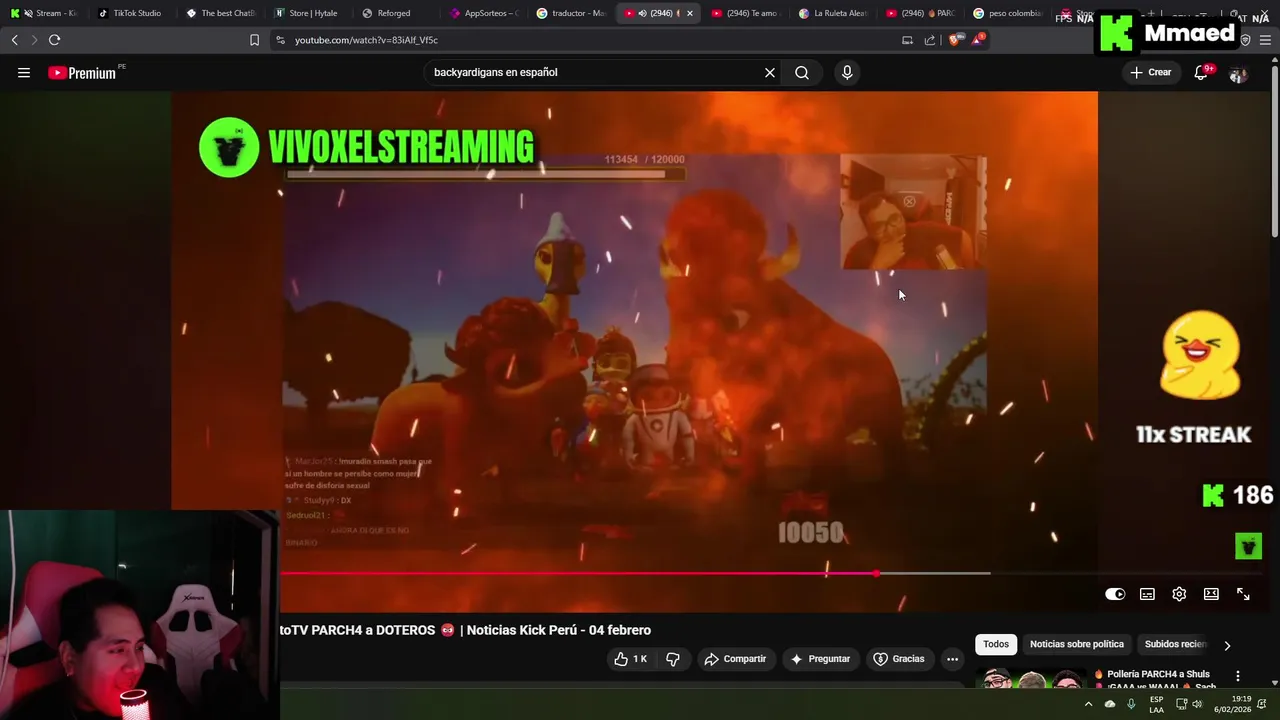Close the active YouTube (2946) tab
Image resolution: width=1280 pixels, height=720 pixels.
click(x=689, y=13)
